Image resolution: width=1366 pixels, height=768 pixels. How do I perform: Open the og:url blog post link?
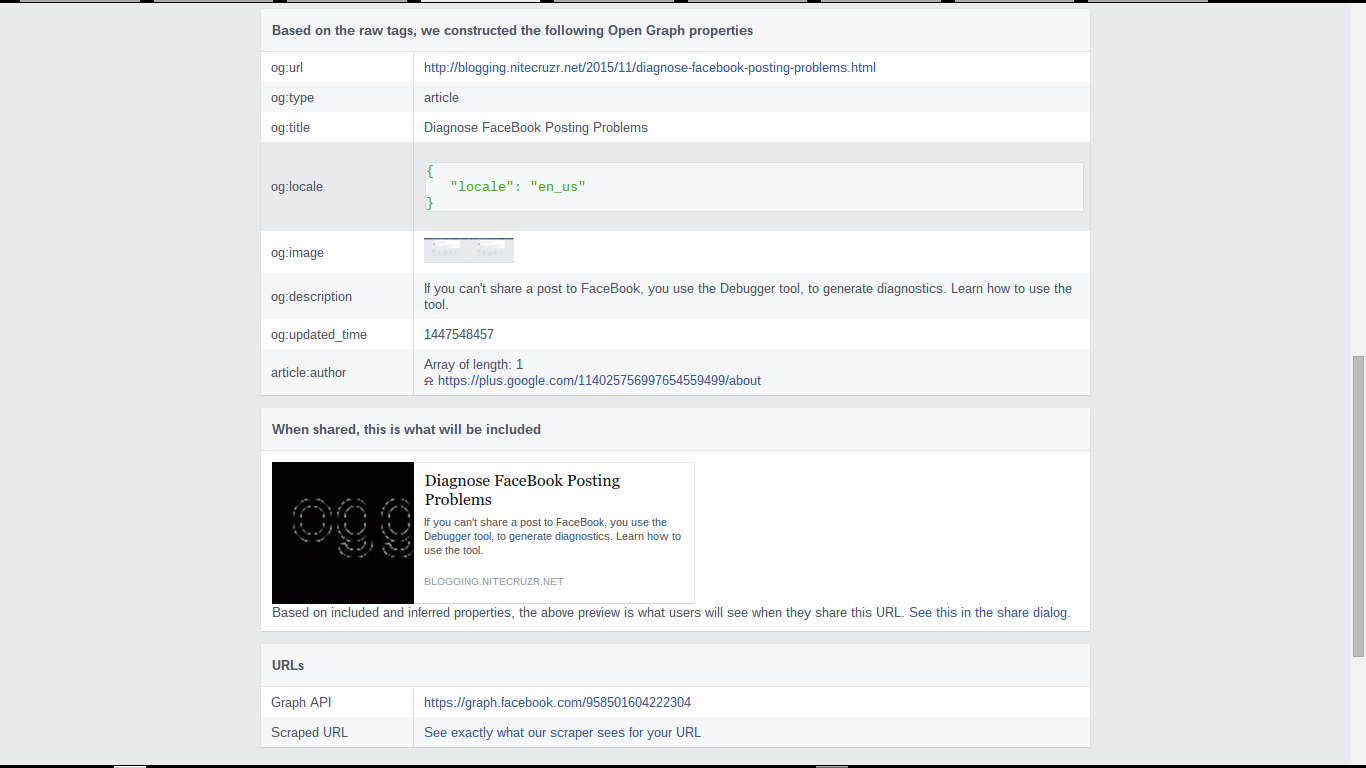click(649, 67)
